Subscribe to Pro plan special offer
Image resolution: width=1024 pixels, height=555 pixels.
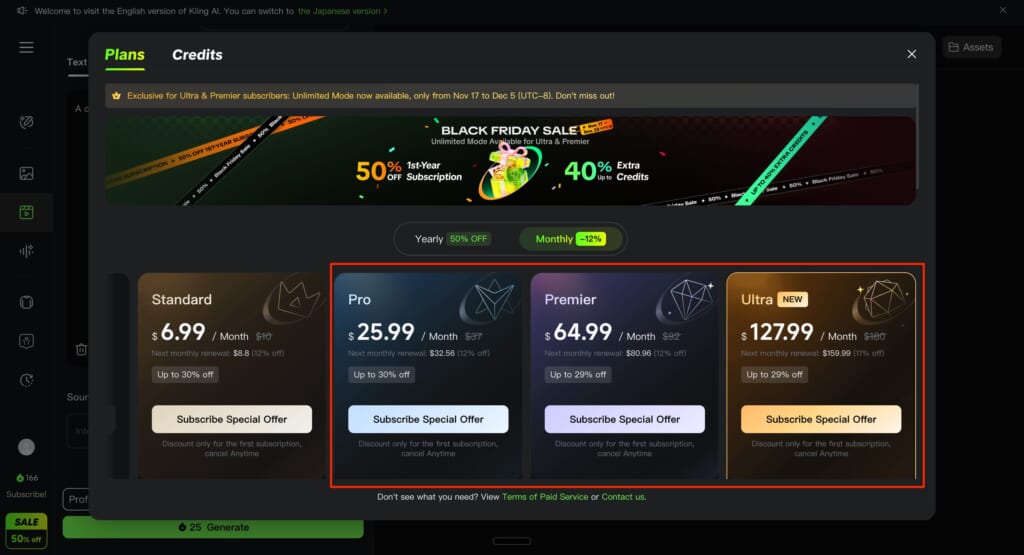pos(428,419)
